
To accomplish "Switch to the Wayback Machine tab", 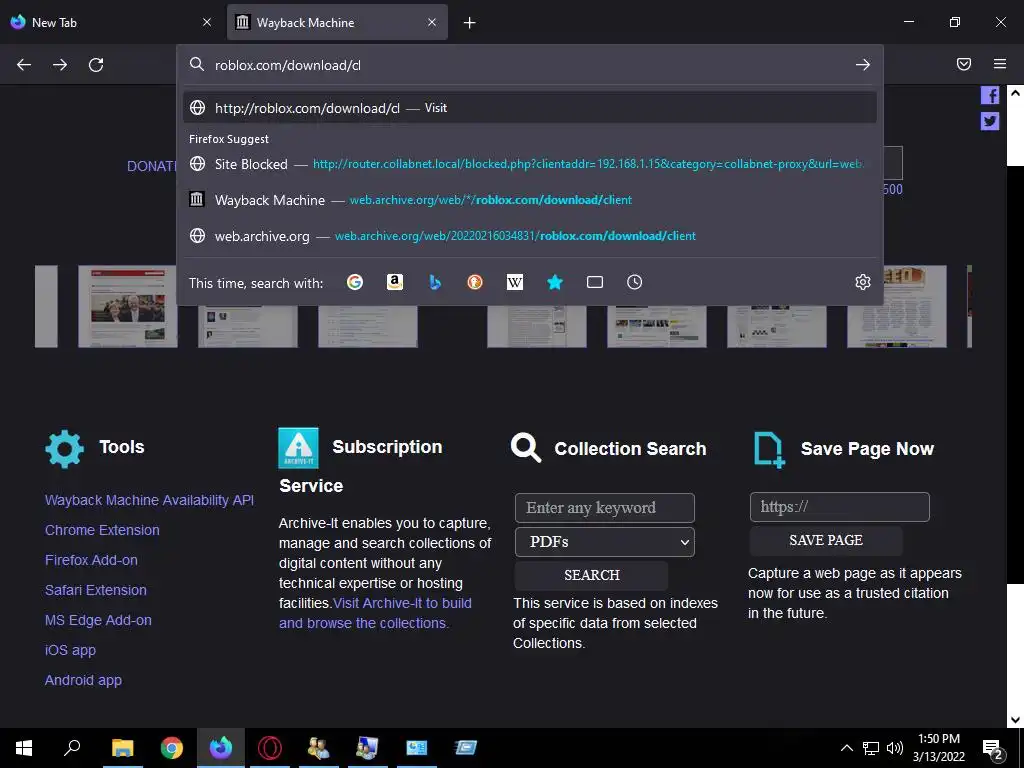I will (337, 22).
